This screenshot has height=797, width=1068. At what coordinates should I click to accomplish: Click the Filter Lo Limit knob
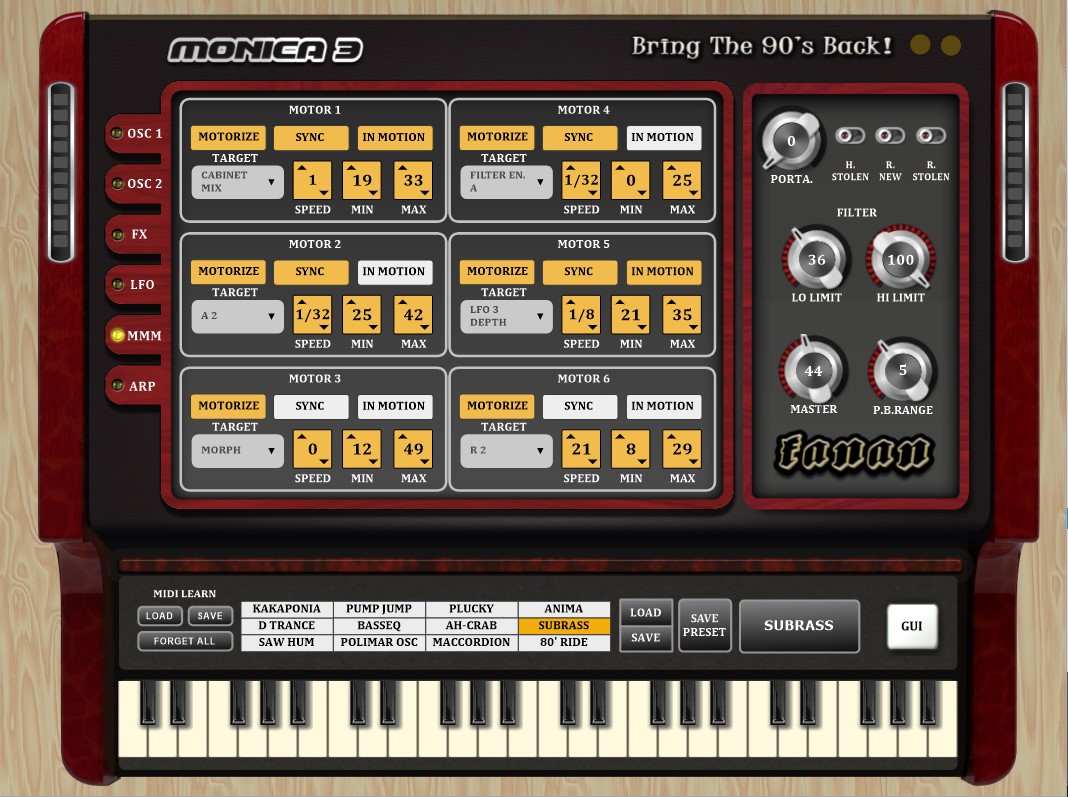point(816,260)
